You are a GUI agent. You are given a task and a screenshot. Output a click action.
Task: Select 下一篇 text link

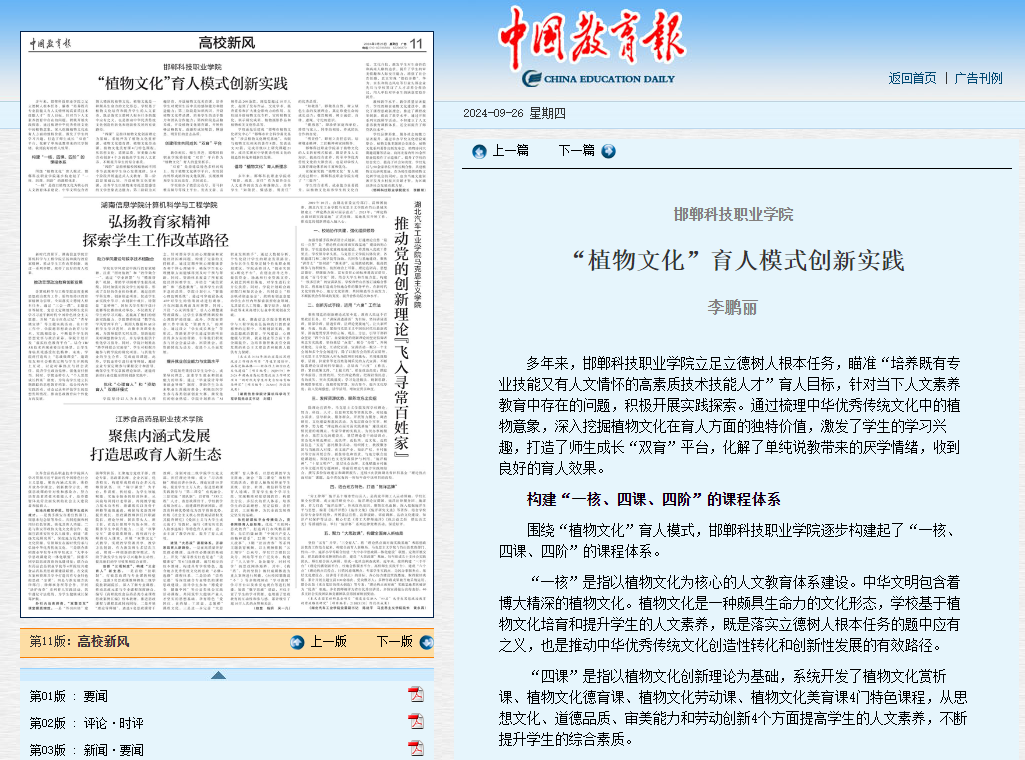pyautogui.click(x=576, y=151)
